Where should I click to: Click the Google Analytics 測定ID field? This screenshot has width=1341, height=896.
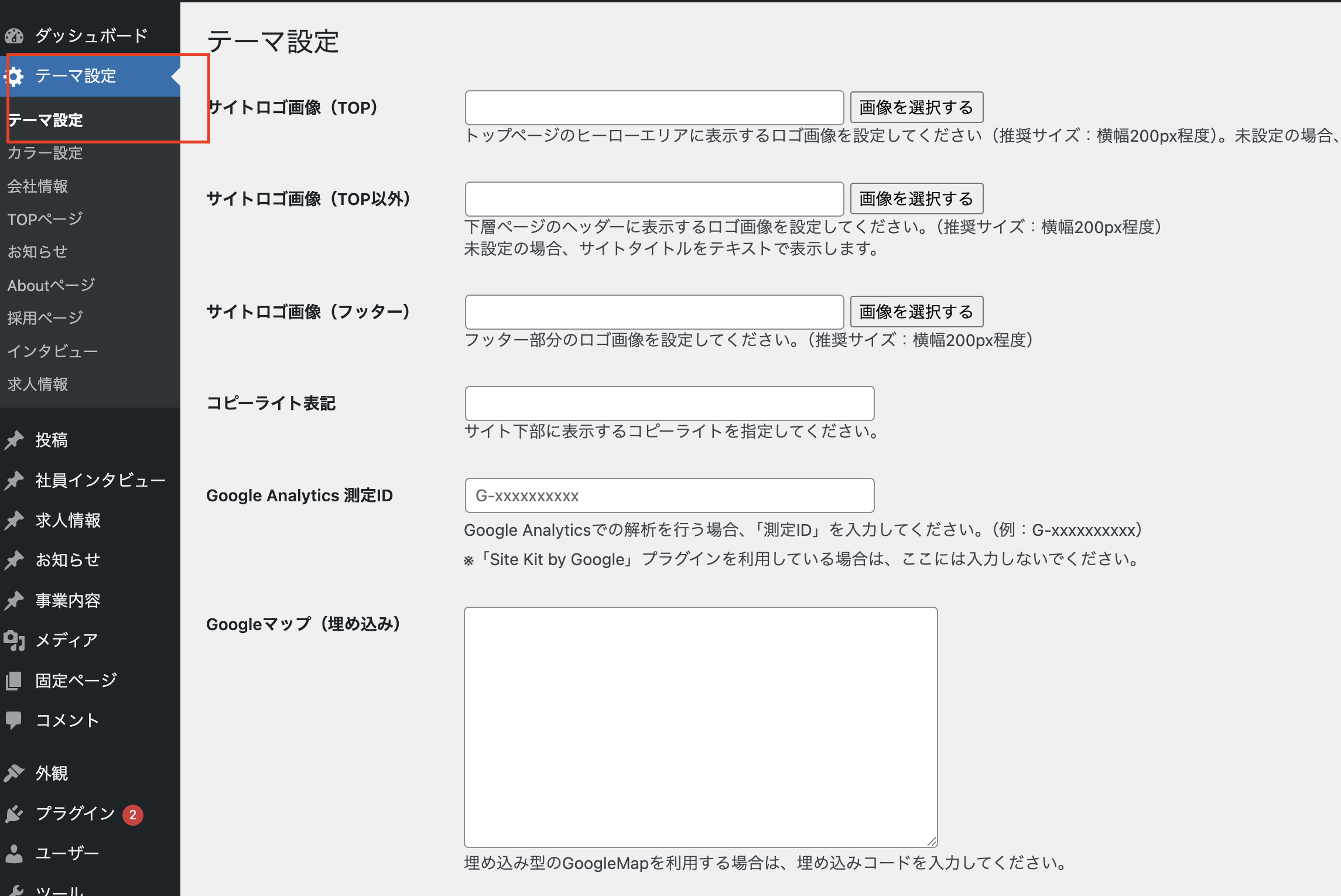[x=669, y=495]
